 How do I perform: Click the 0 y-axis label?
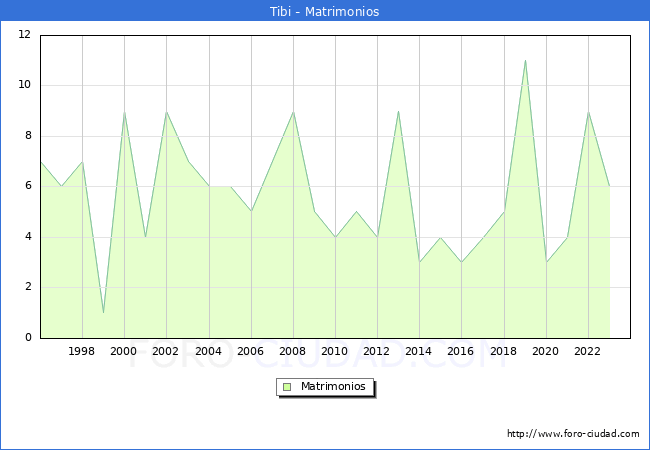pyautogui.click(x=28, y=338)
